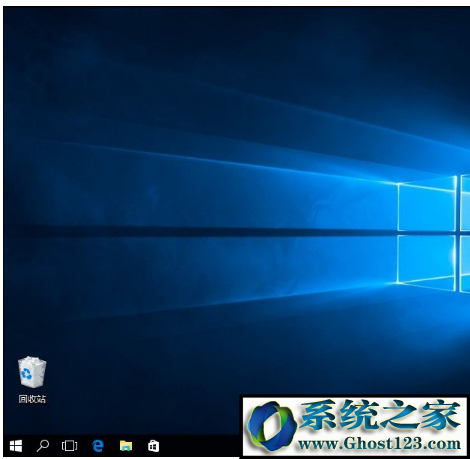Image resolution: width=470 pixels, height=459 pixels.
Task: Open the Microsoft Store taskbar icon
Action: coord(153,446)
